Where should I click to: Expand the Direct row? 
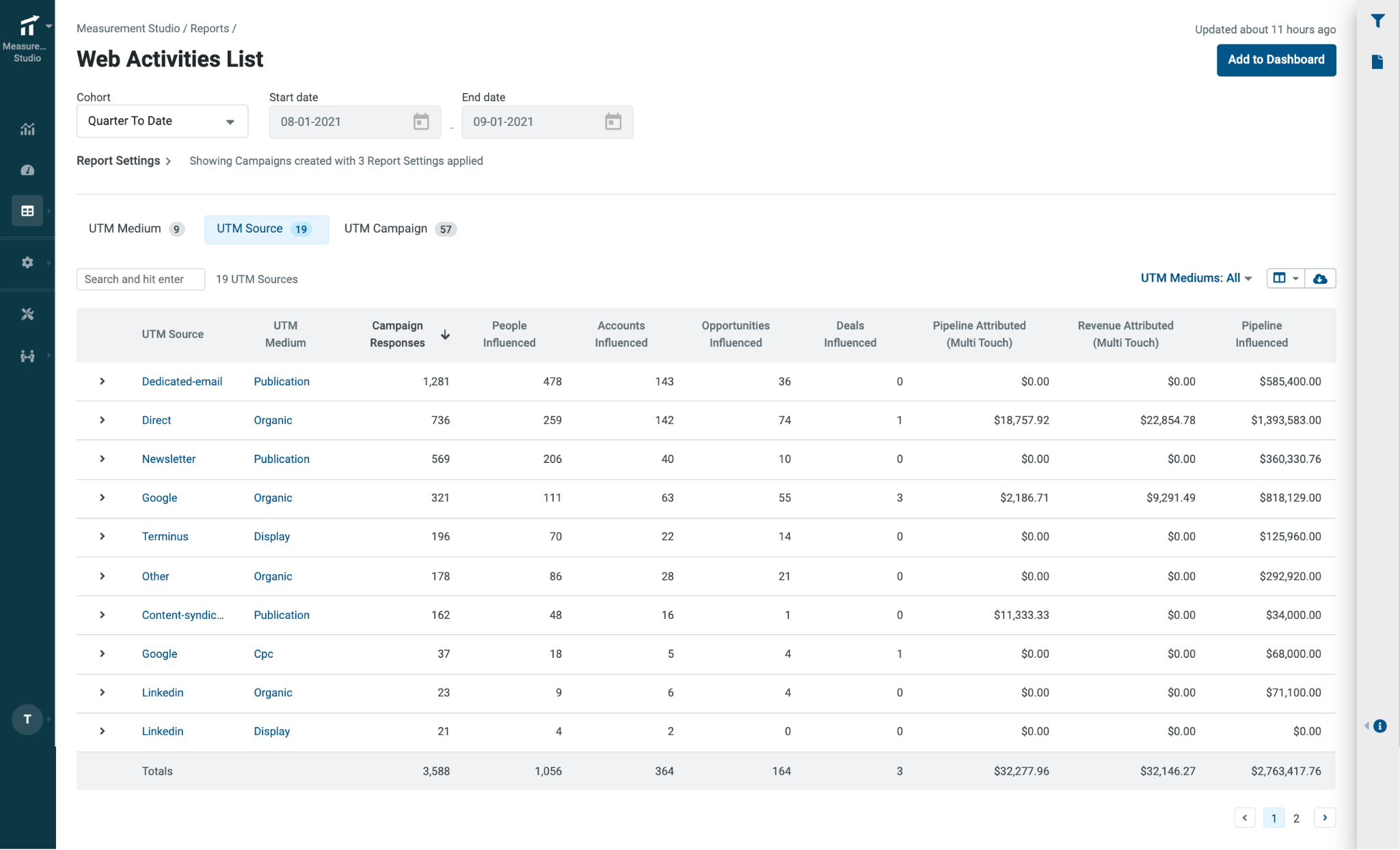(x=103, y=420)
